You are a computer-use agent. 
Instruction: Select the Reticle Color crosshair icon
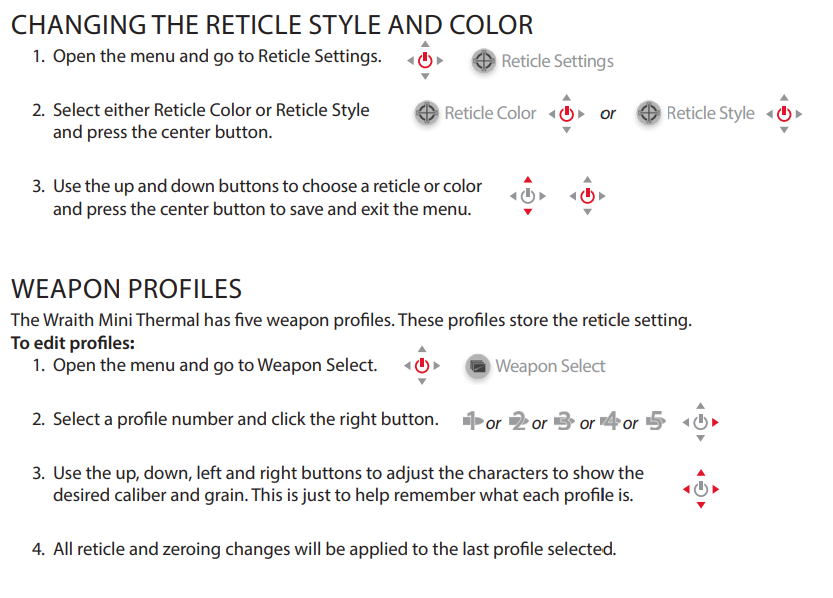427,113
